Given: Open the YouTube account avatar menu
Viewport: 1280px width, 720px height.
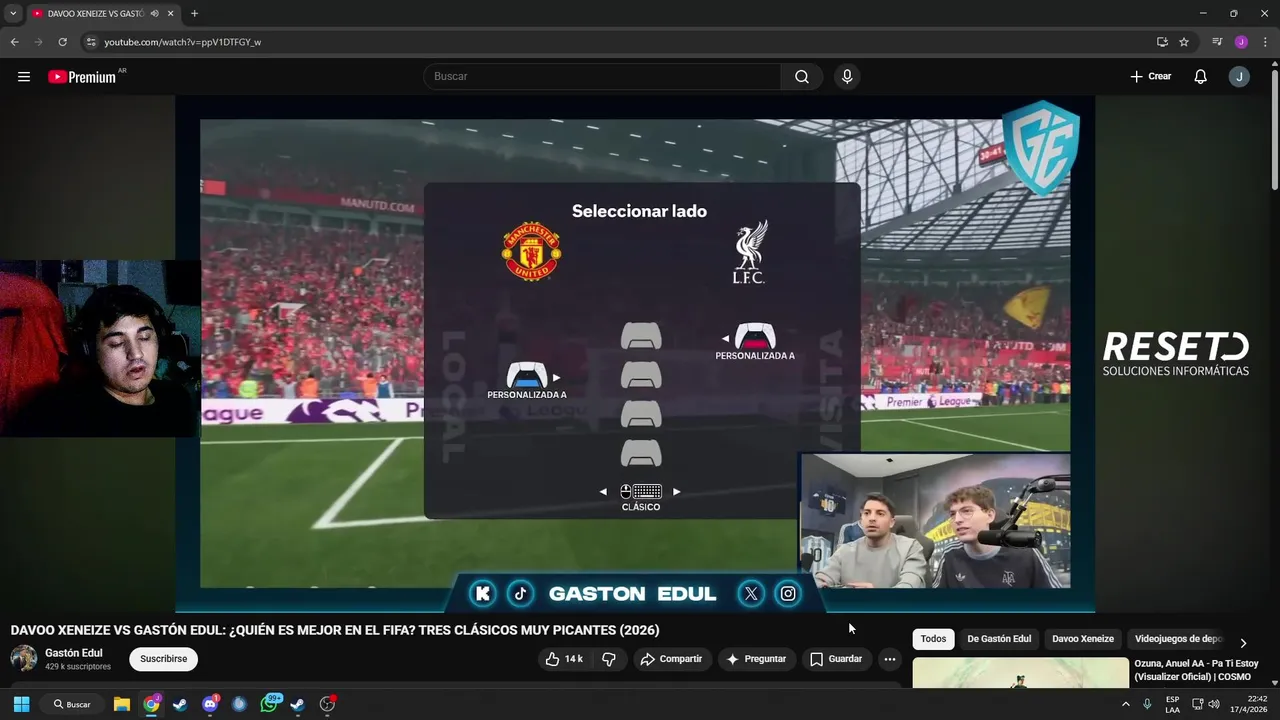Looking at the screenshot, I should click(x=1239, y=76).
